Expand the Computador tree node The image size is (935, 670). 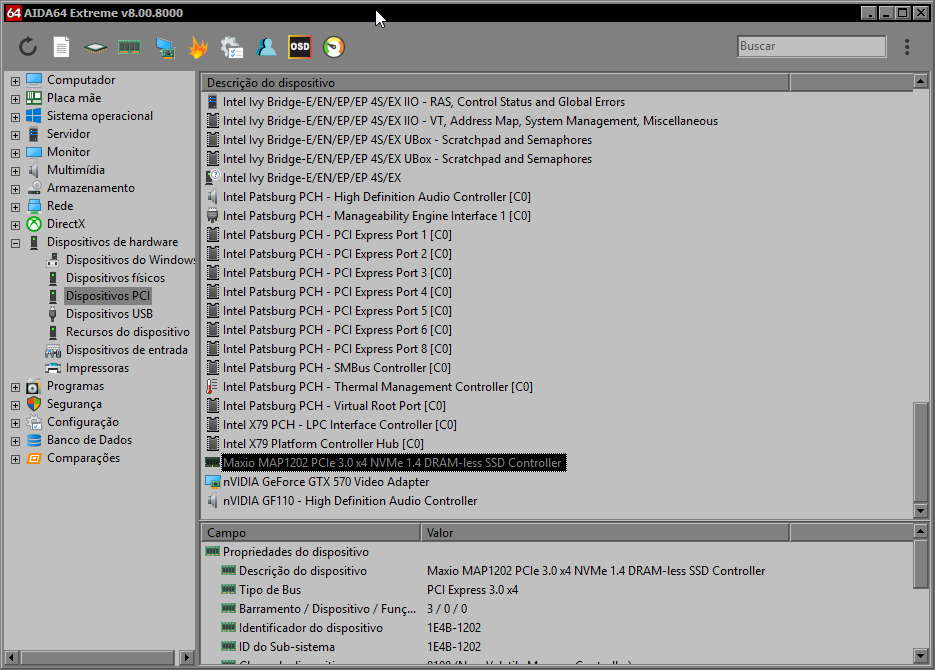pyautogui.click(x=16, y=80)
